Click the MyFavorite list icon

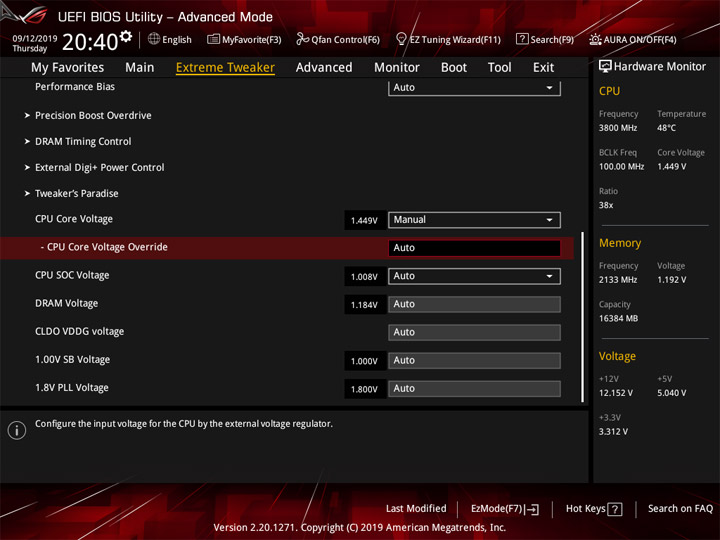pyautogui.click(x=213, y=39)
